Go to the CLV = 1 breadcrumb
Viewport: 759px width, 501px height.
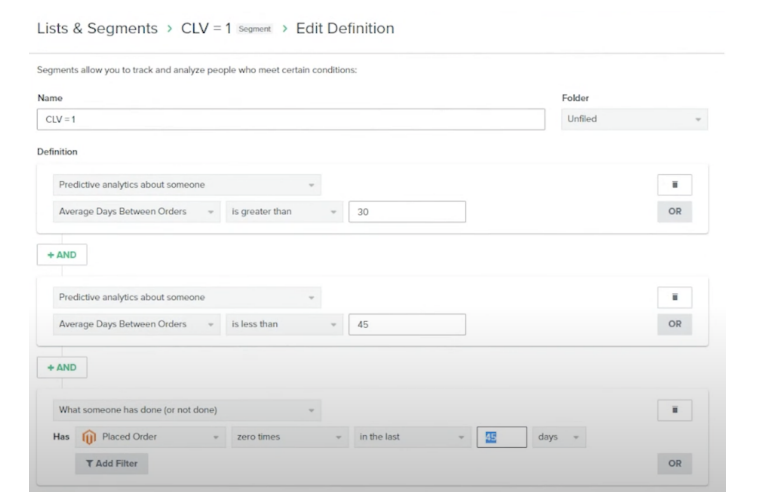(206, 28)
